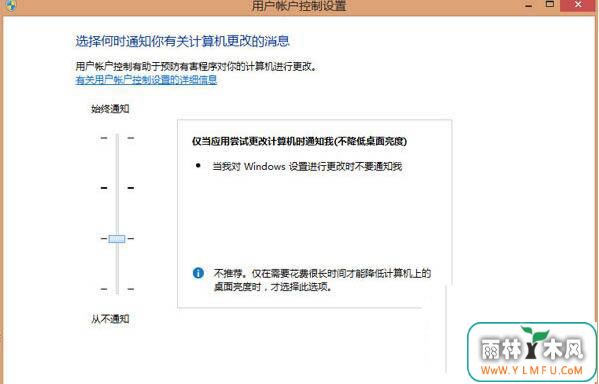Click the WwW.YLMFU.CoM watermark text

[532, 370]
